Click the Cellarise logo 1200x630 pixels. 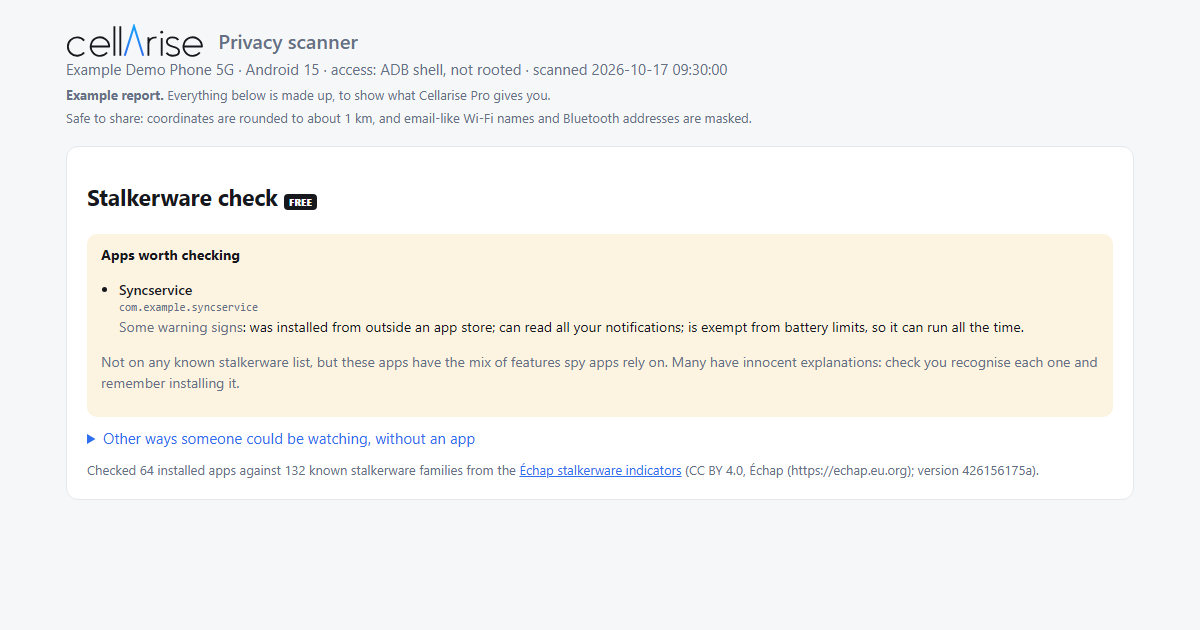(x=135, y=42)
